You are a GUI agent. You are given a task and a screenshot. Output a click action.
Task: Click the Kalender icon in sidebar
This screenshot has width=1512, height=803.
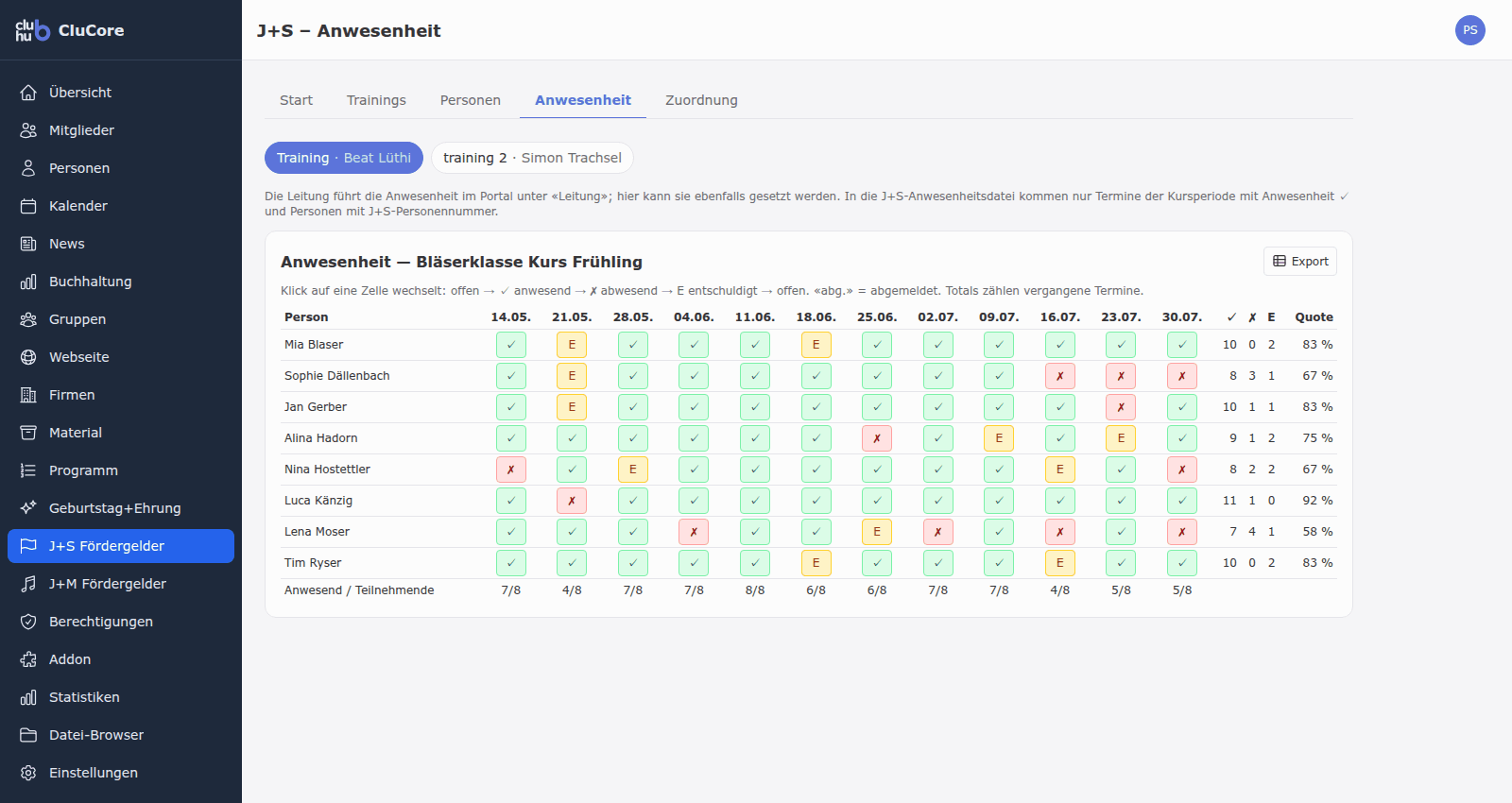pyautogui.click(x=28, y=206)
